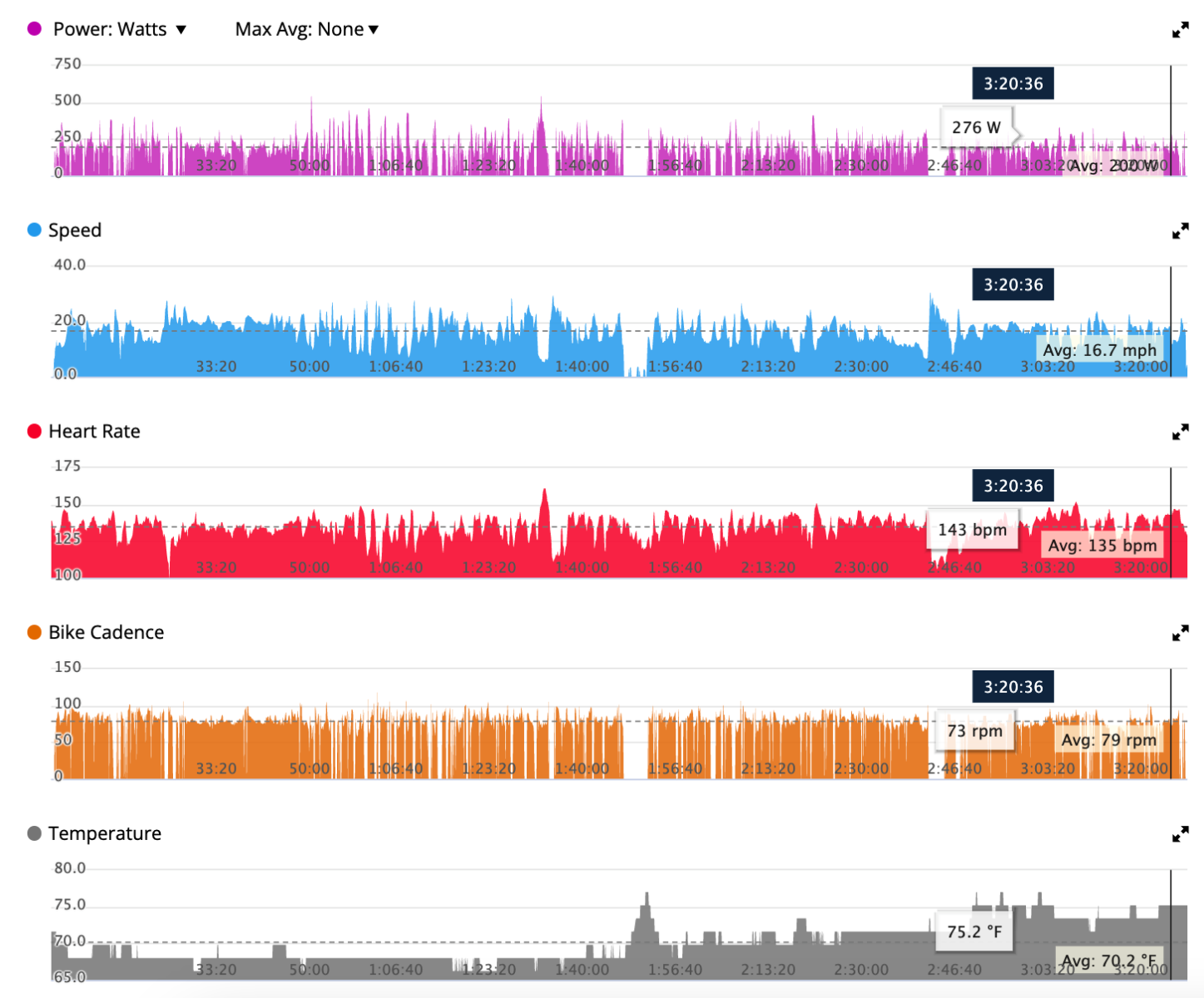Click the magenta Power color dot
The image size is (1204, 998).
click(x=34, y=29)
